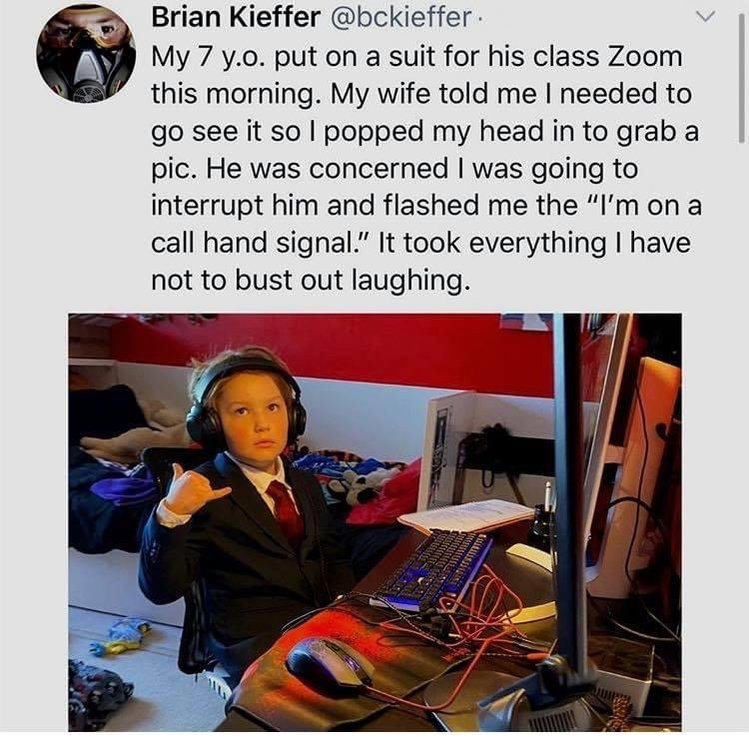The height and width of the screenshot is (750, 749).
Task: Open the @bckieffer handle link
Action: click(401, 18)
